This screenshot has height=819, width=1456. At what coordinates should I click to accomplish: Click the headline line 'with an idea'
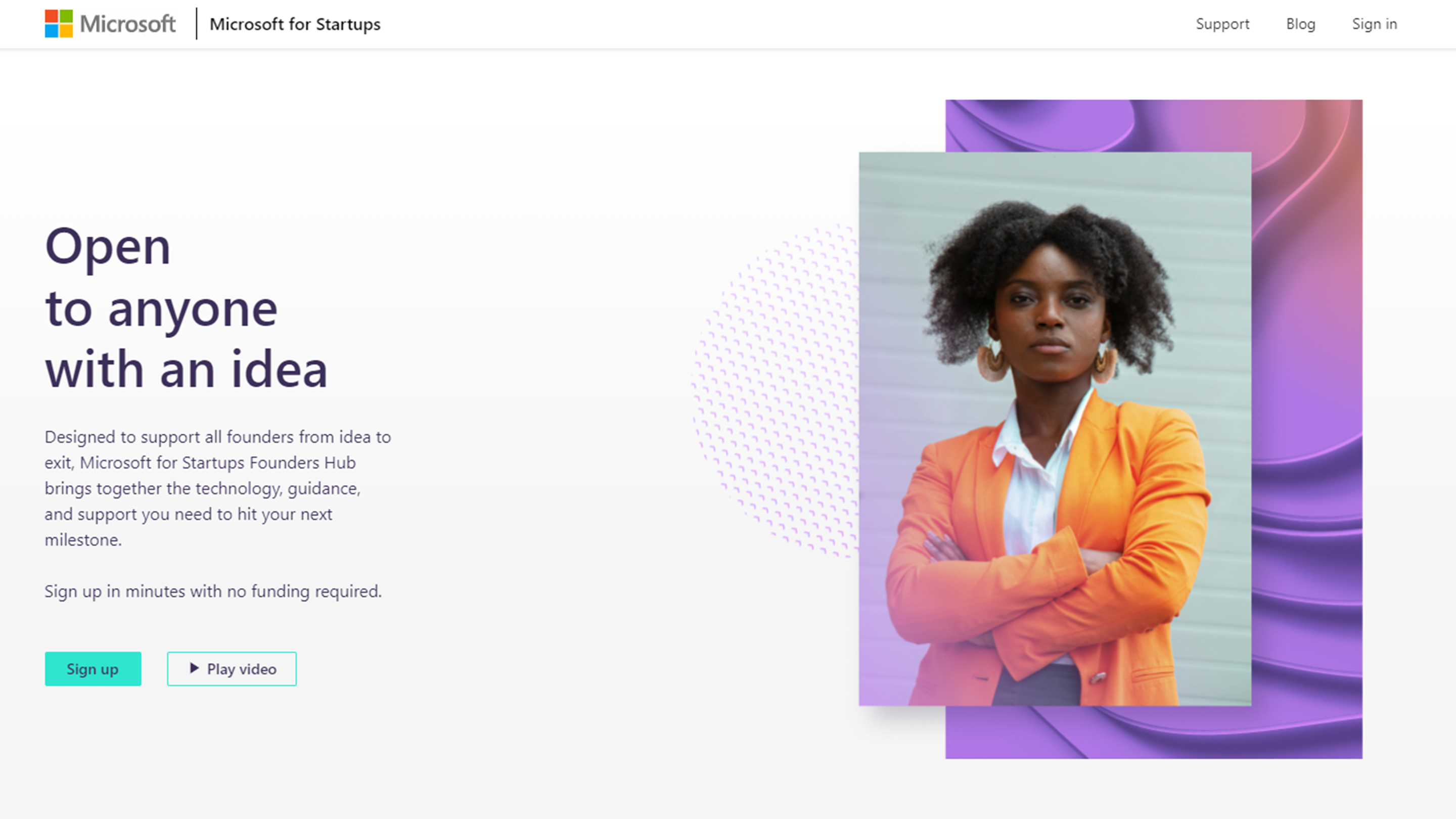click(x=186, y=370)
